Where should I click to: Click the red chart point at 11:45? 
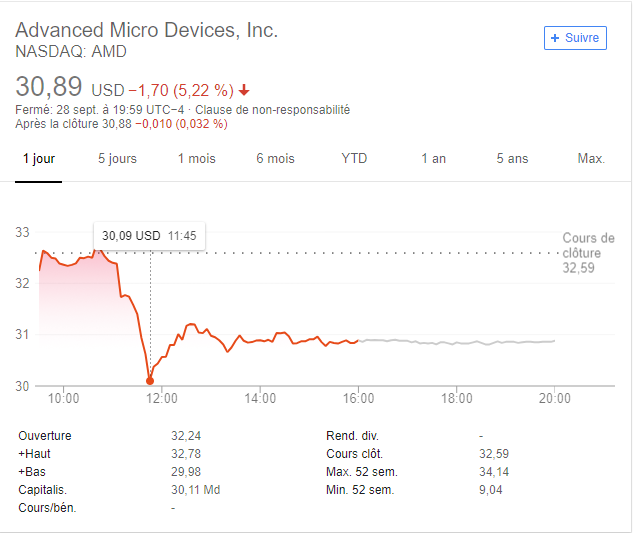tap(150, 381)
